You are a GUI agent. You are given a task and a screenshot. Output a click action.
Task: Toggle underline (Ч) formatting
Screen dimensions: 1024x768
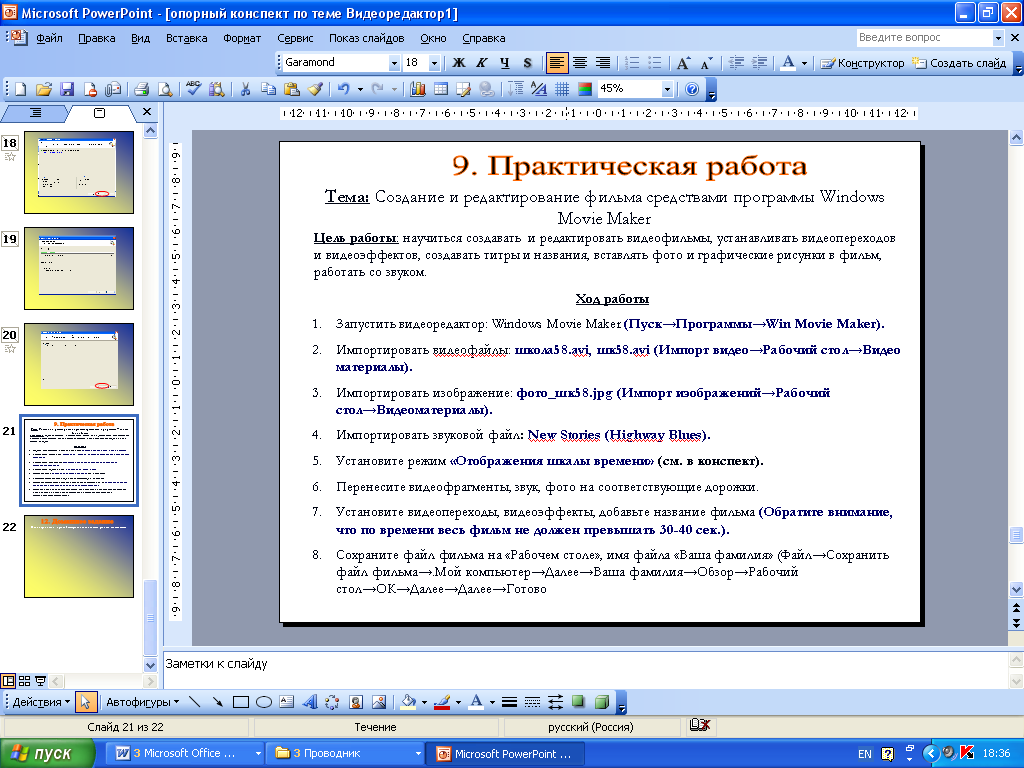(x=505, y=63)
